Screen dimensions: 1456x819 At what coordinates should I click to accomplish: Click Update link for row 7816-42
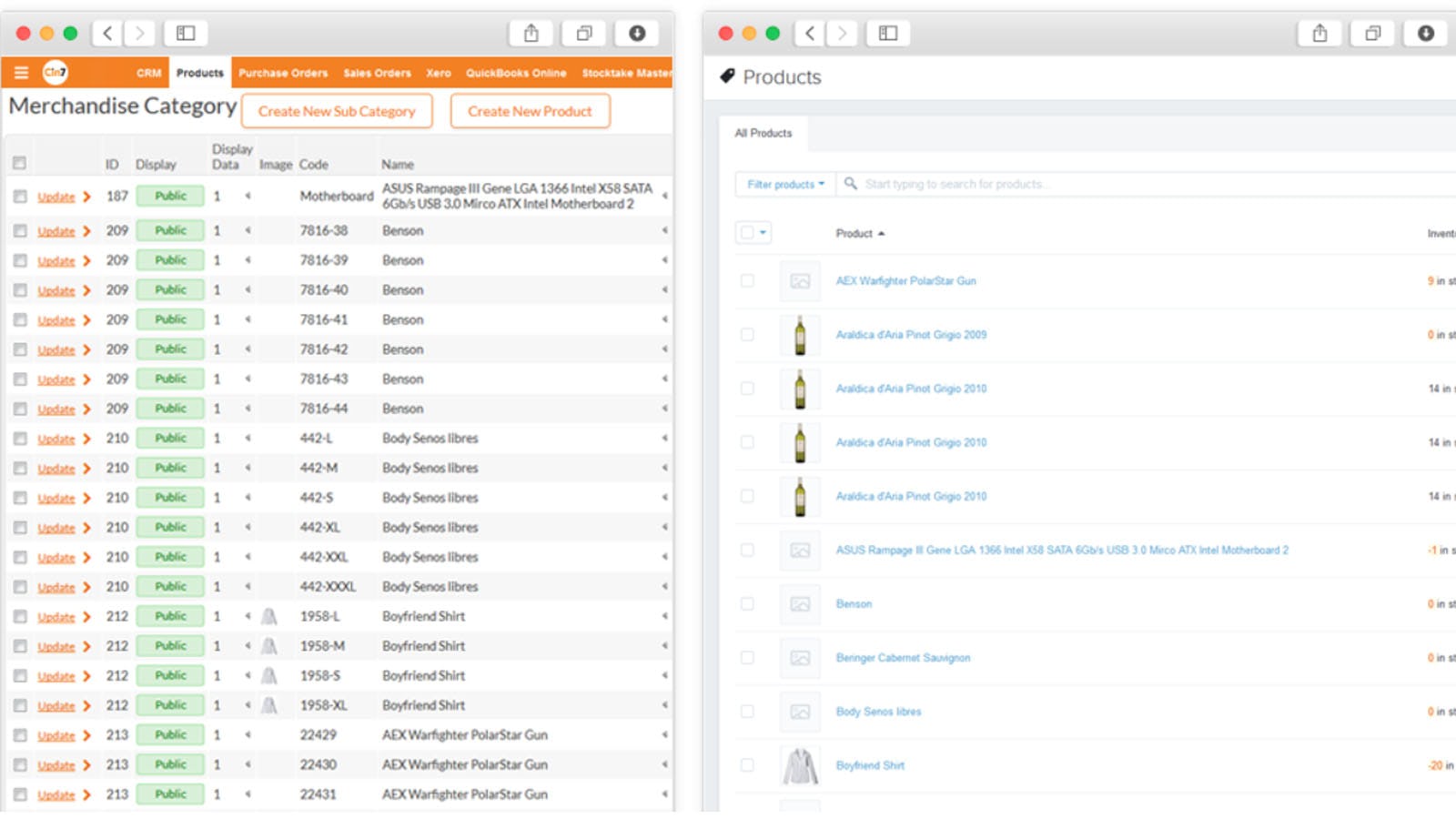pyautogui.click(x=56, y=350)
